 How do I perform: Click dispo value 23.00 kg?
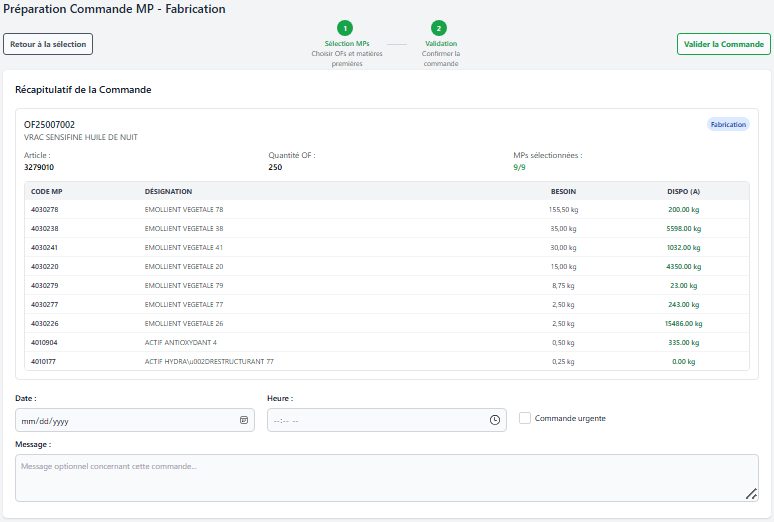(x=684, y=285)
